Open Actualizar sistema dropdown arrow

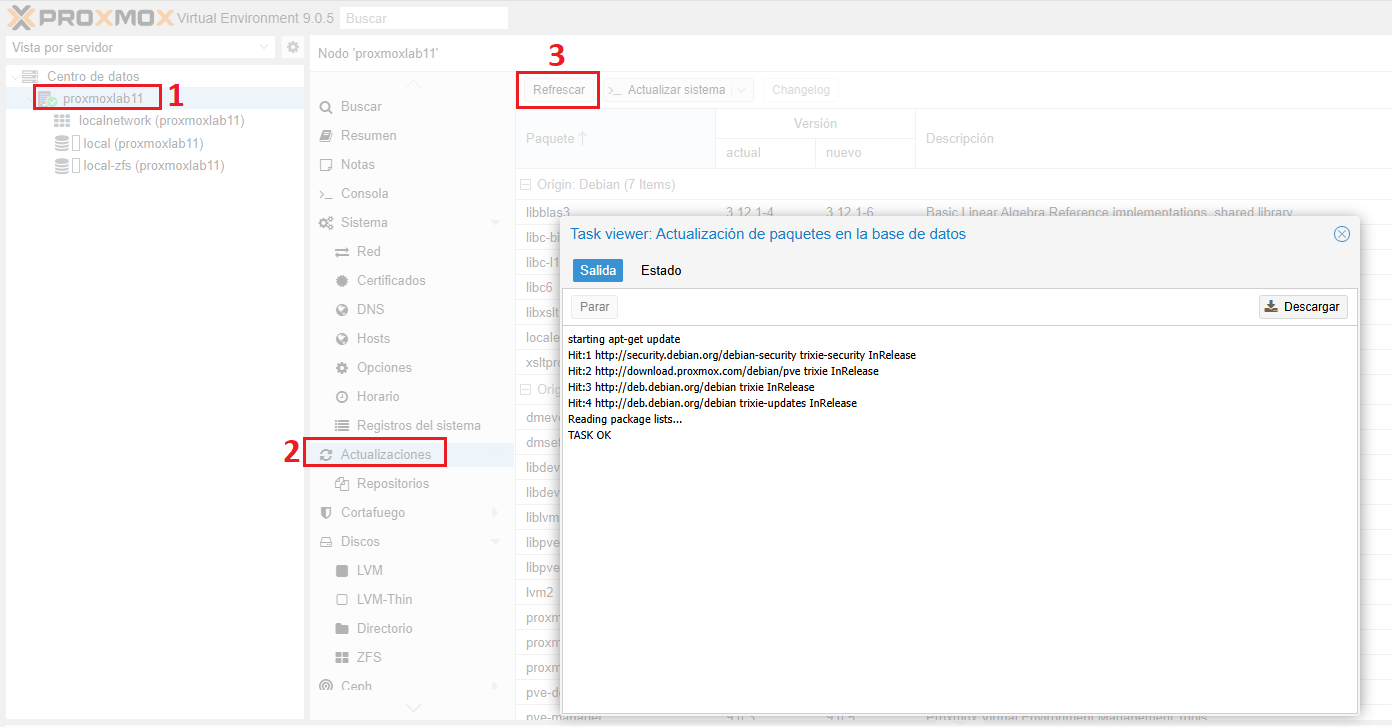(x=742, y=90)
